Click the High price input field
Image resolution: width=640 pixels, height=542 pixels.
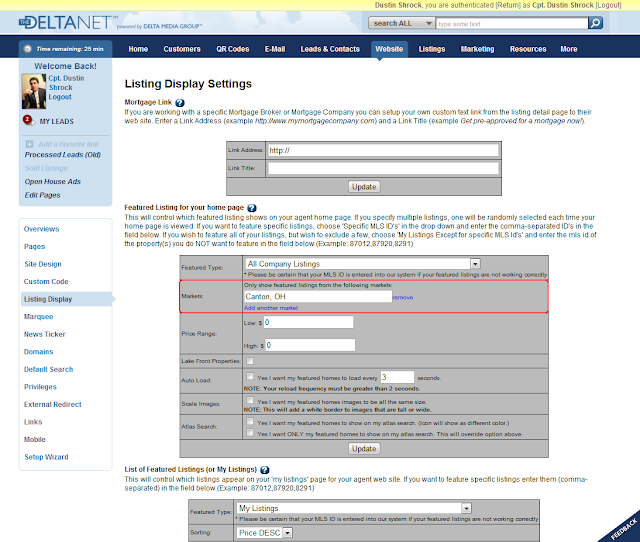[x=310, y=345]
